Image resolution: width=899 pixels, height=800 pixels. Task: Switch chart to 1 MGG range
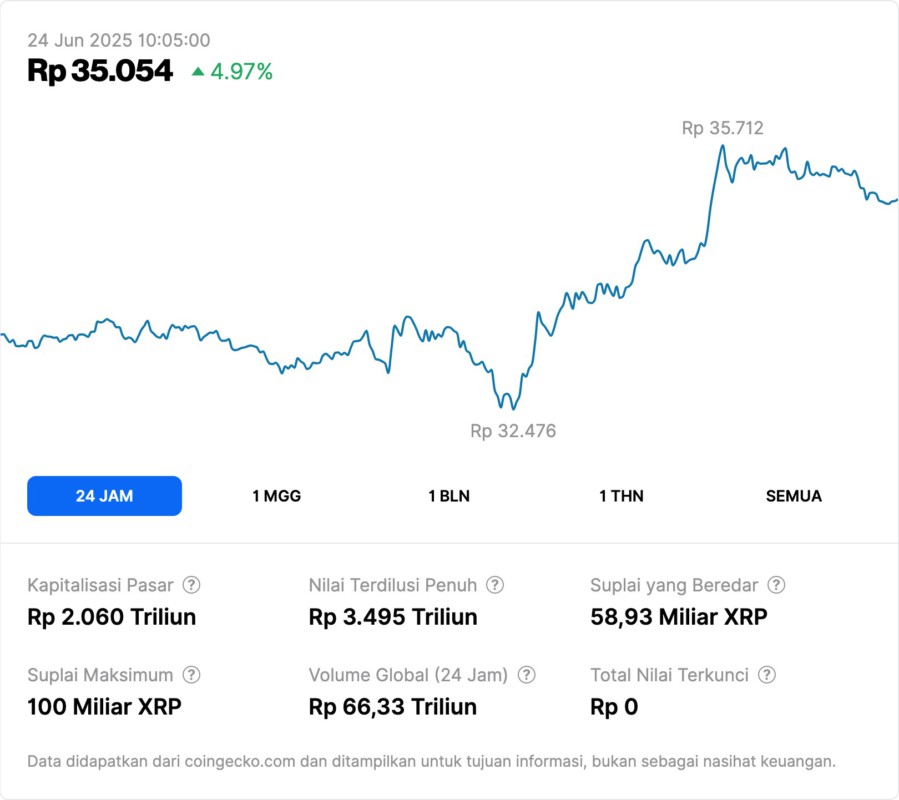coord(276,496)
